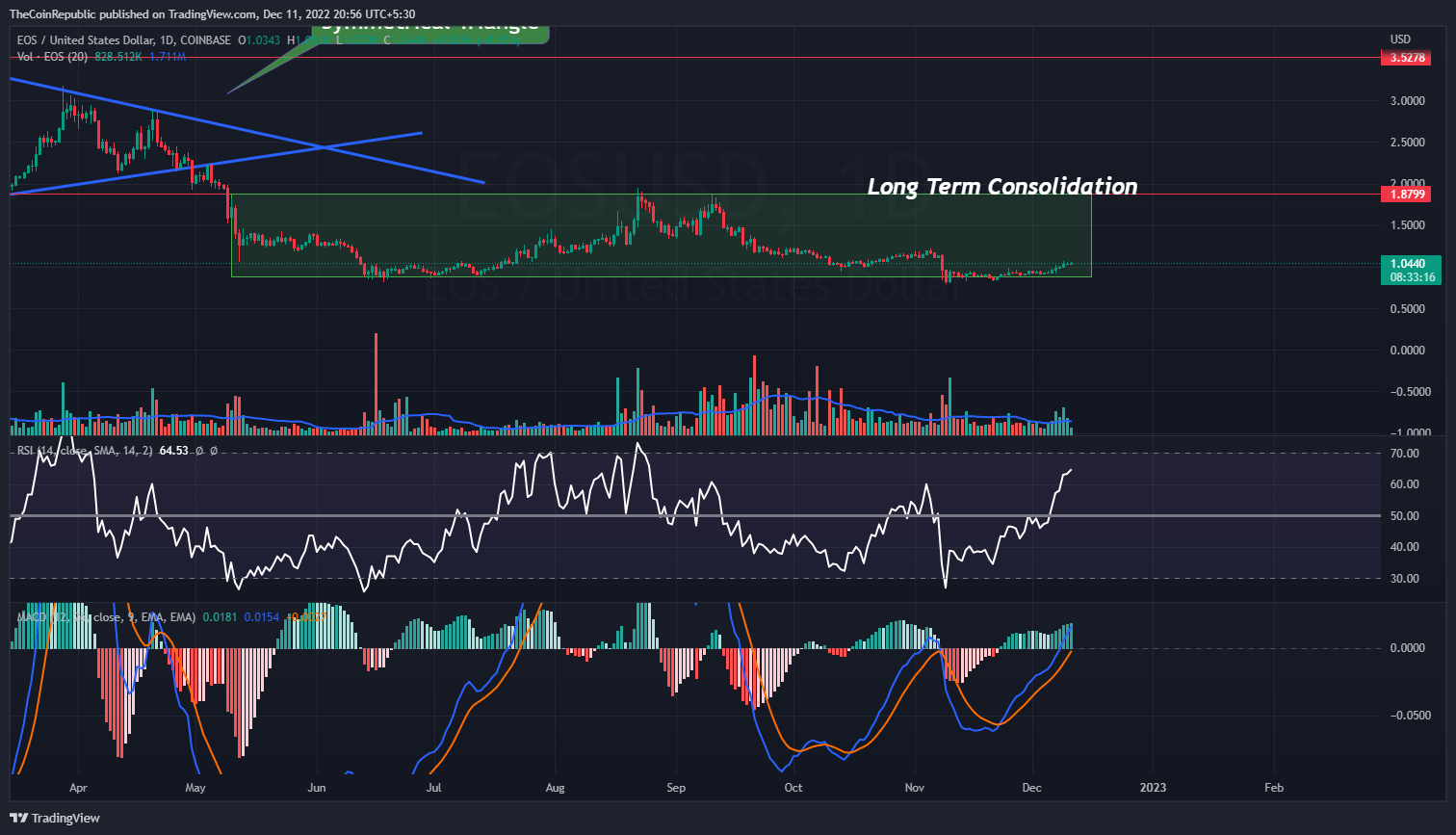Image resolution: width=1456 pixels, height=835 pixels.
Task: Click the Apr label on time axis
Action: click(77, 788)
